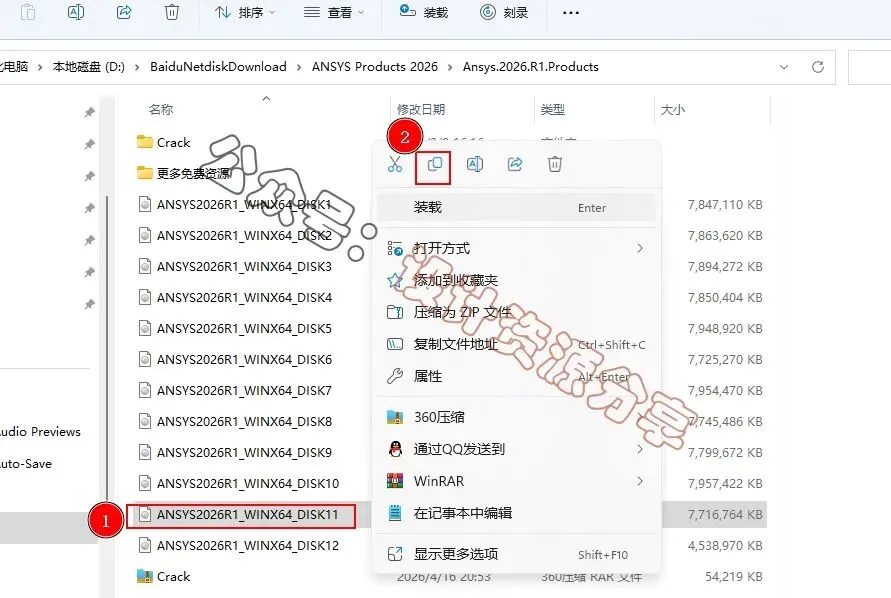Viewport: 891px width, 598px height.
Task: Choose 添加到收藏夹 in context menu
Action: coord(517,280)
